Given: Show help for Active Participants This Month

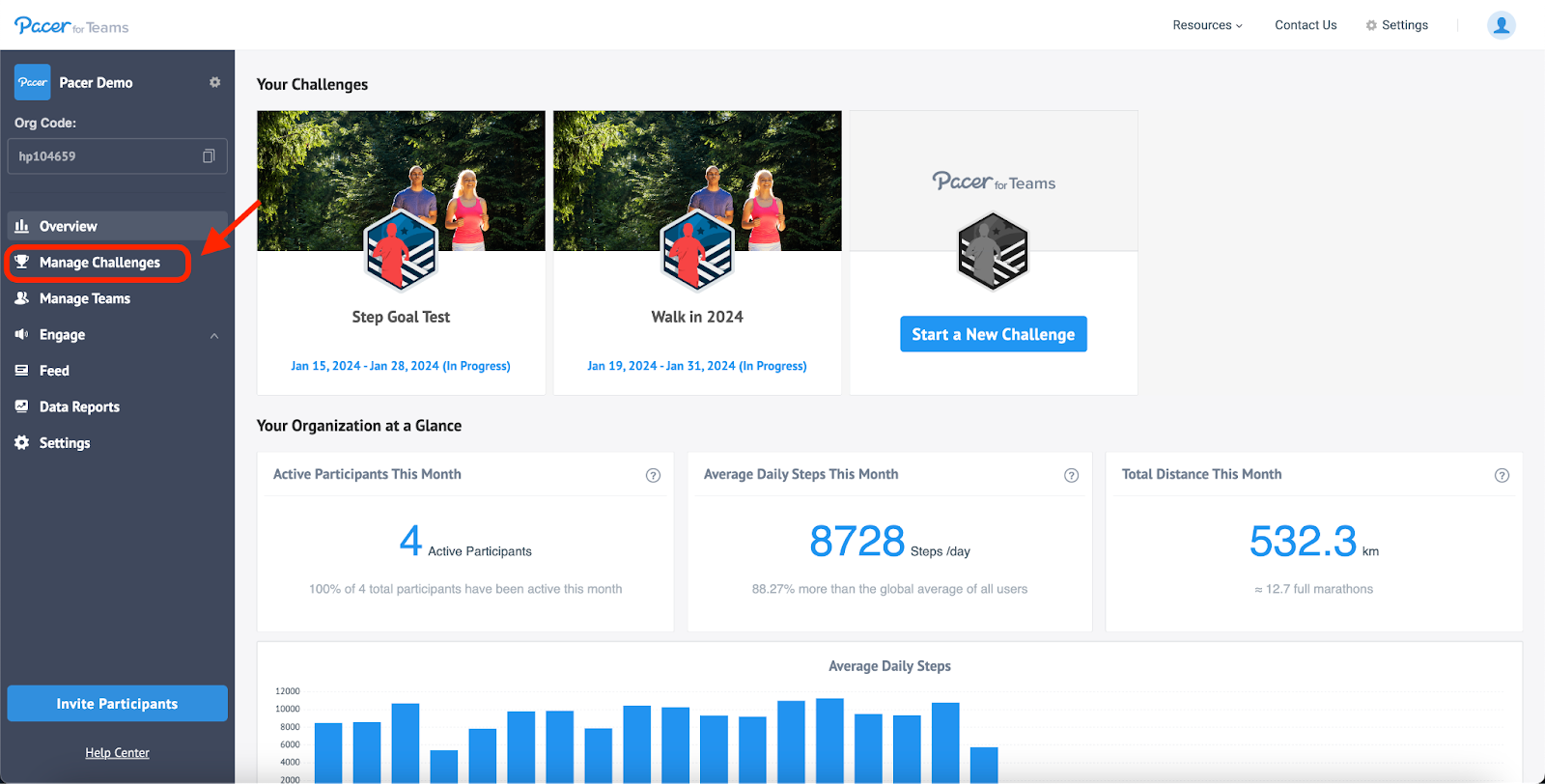Looking at the screenshot, I should tap(653, 475).
